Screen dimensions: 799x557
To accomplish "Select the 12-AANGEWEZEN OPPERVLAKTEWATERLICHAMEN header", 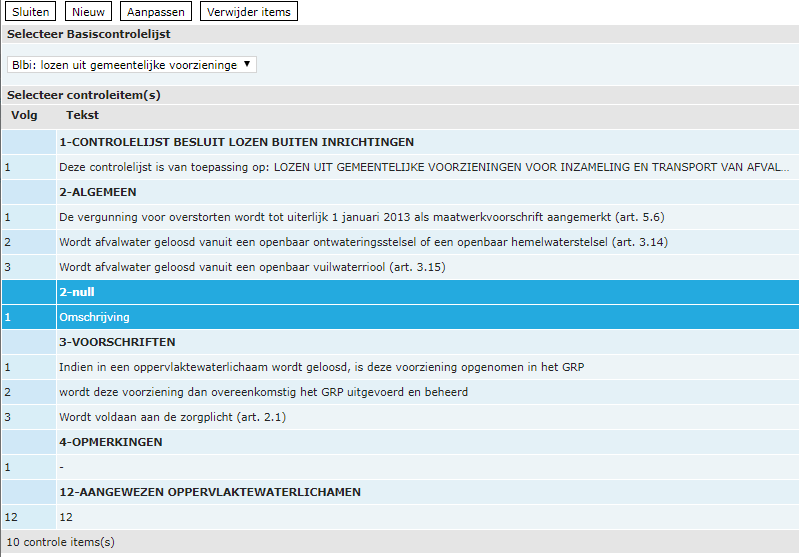I will (x=210, y=492).
